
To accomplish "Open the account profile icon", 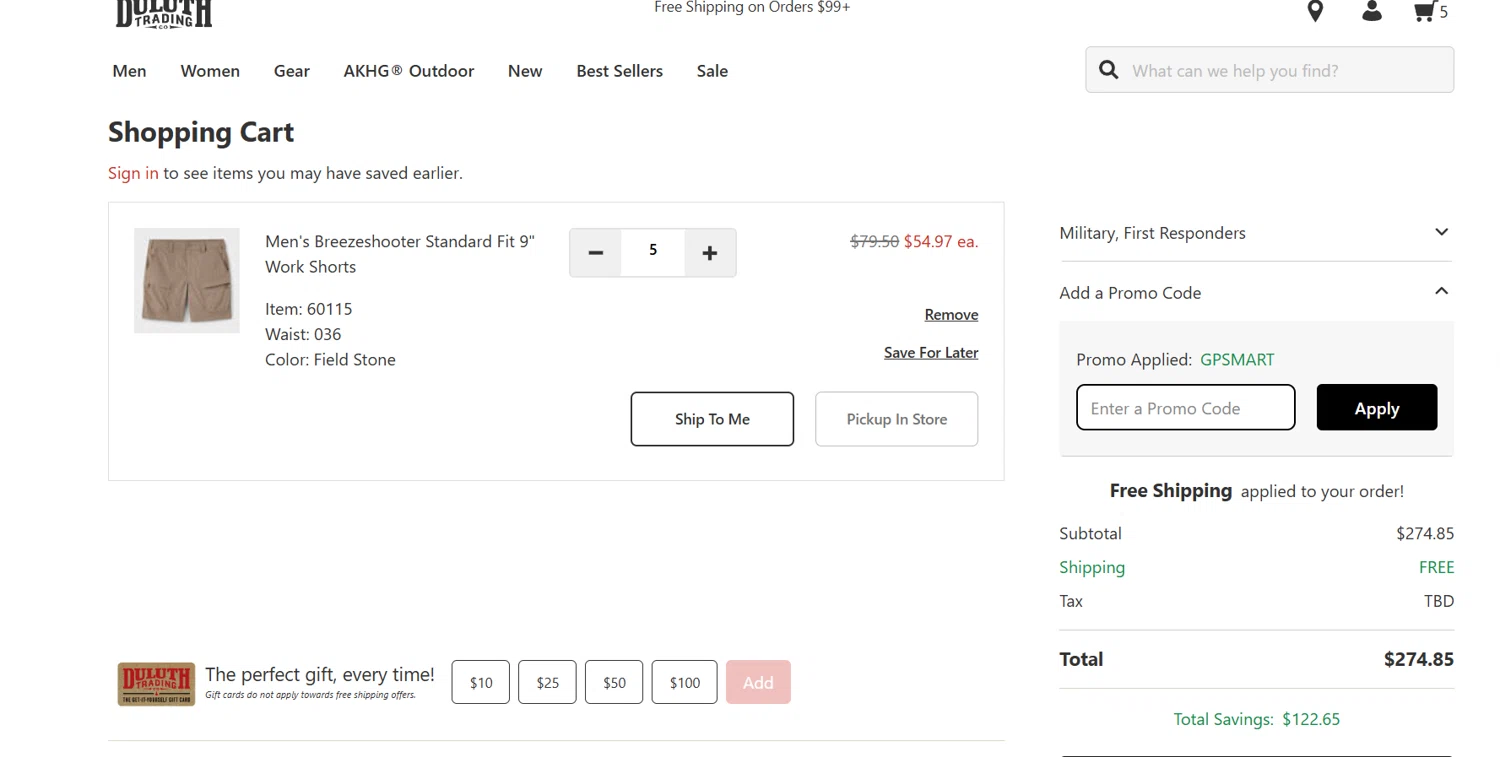I will [1372, 11].
